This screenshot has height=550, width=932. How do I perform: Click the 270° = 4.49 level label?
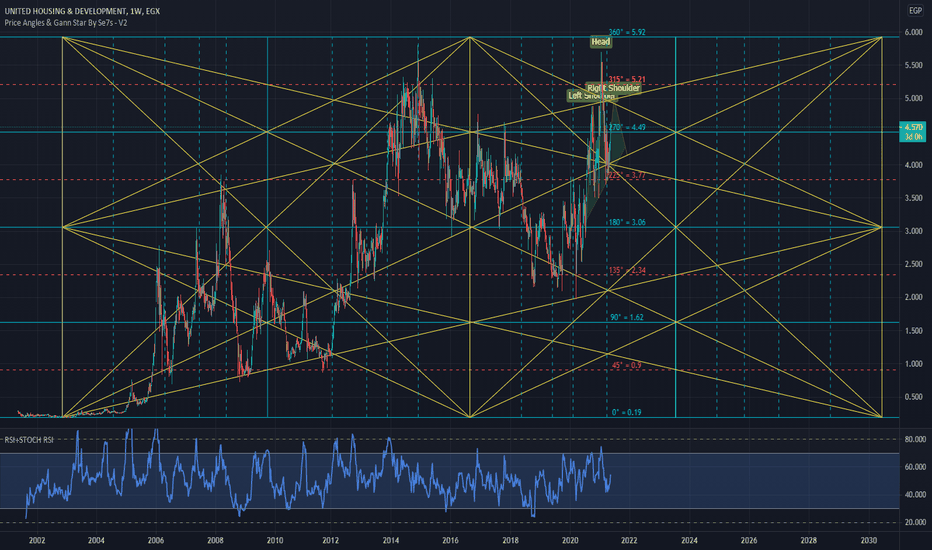627,127
